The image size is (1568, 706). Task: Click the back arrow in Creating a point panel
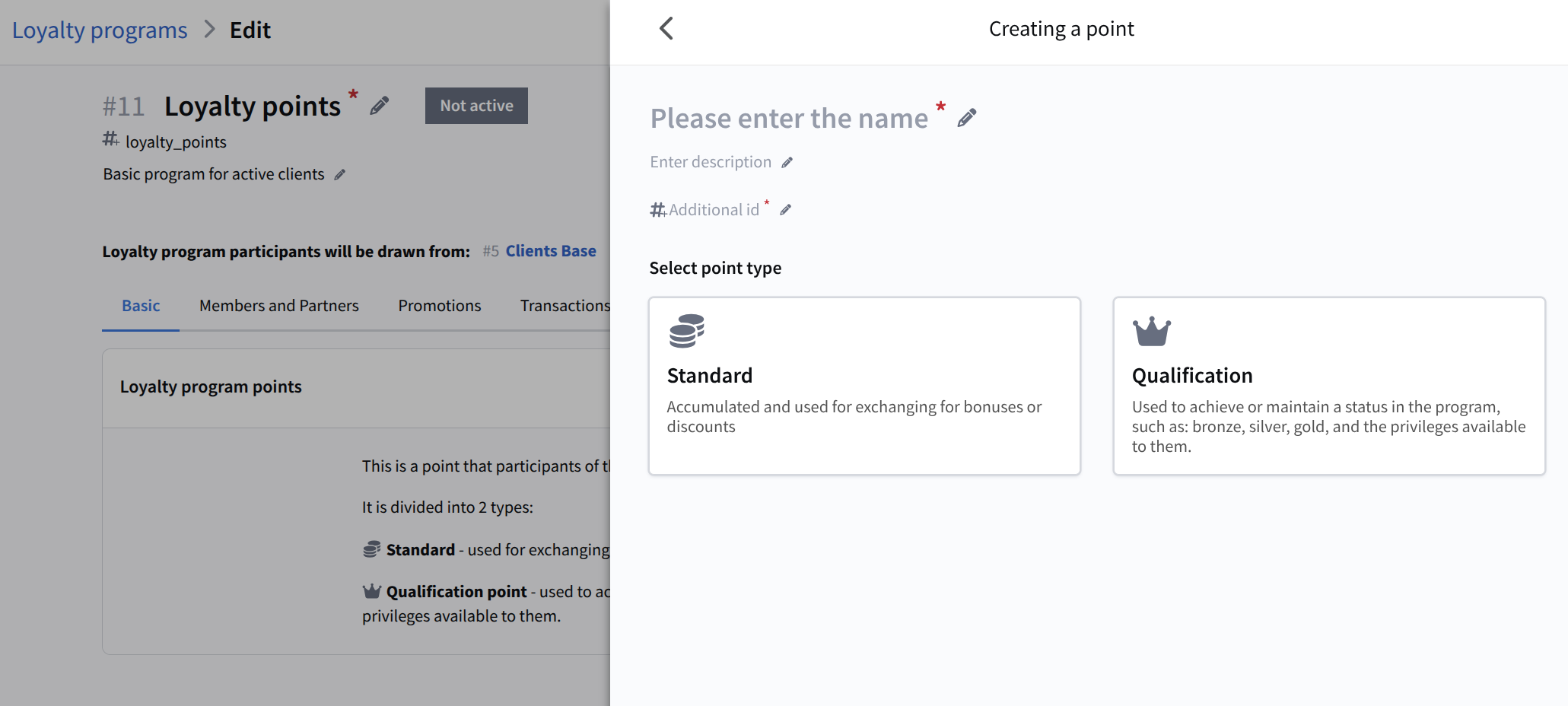click(666, 29)
